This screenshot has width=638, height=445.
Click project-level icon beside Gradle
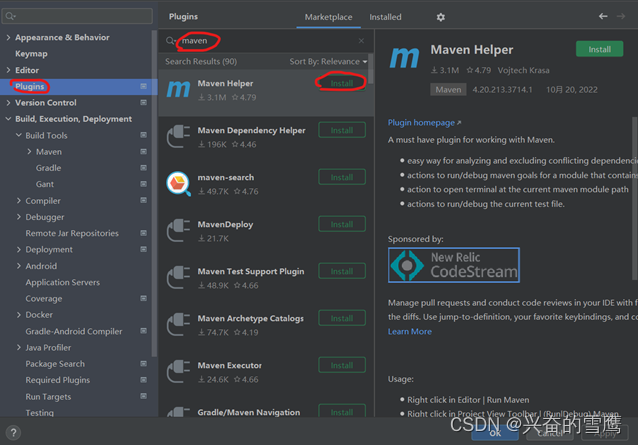coord(144,168)
